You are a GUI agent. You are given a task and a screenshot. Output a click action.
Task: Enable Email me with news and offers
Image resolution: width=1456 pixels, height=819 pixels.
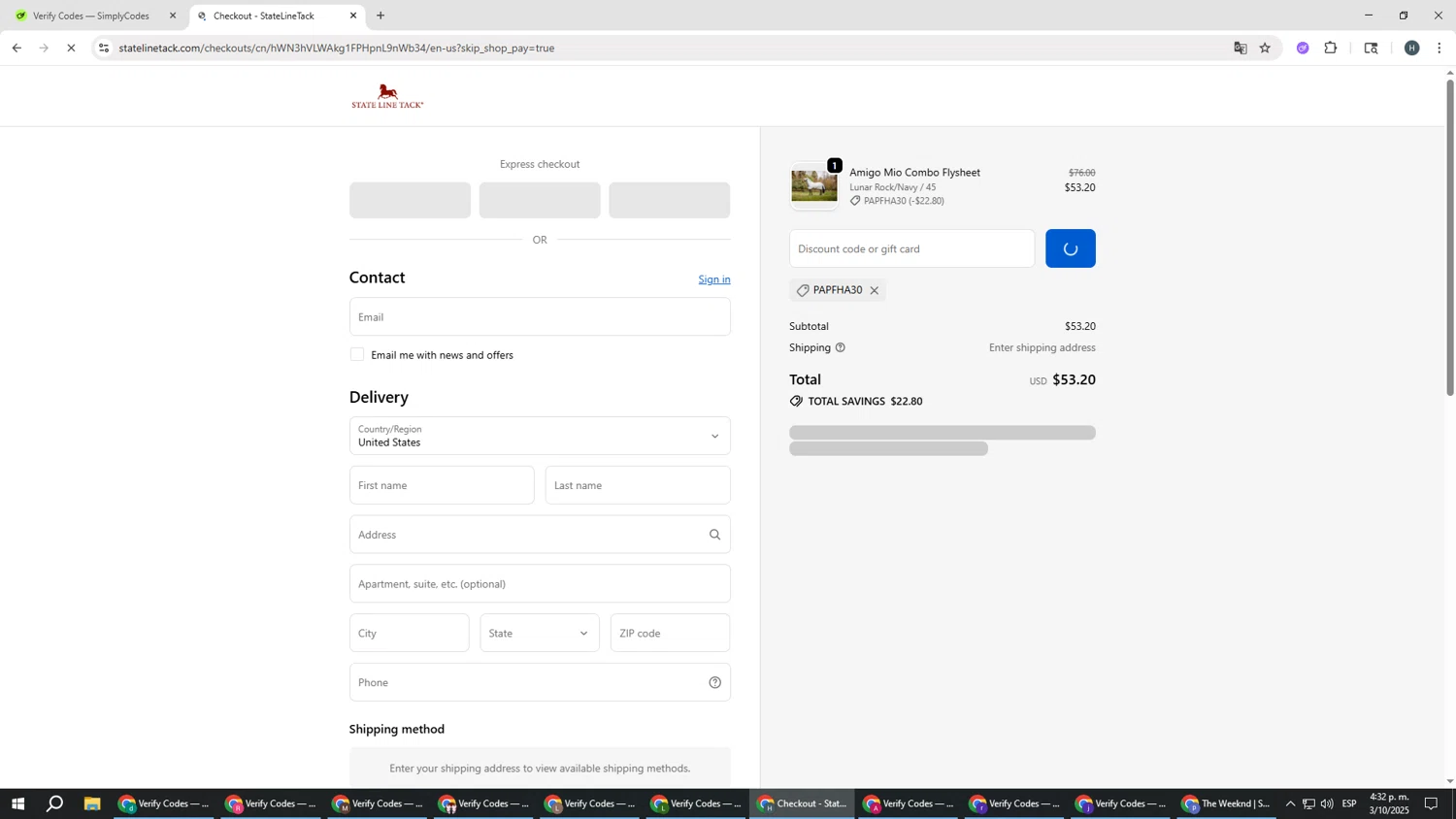357,355
